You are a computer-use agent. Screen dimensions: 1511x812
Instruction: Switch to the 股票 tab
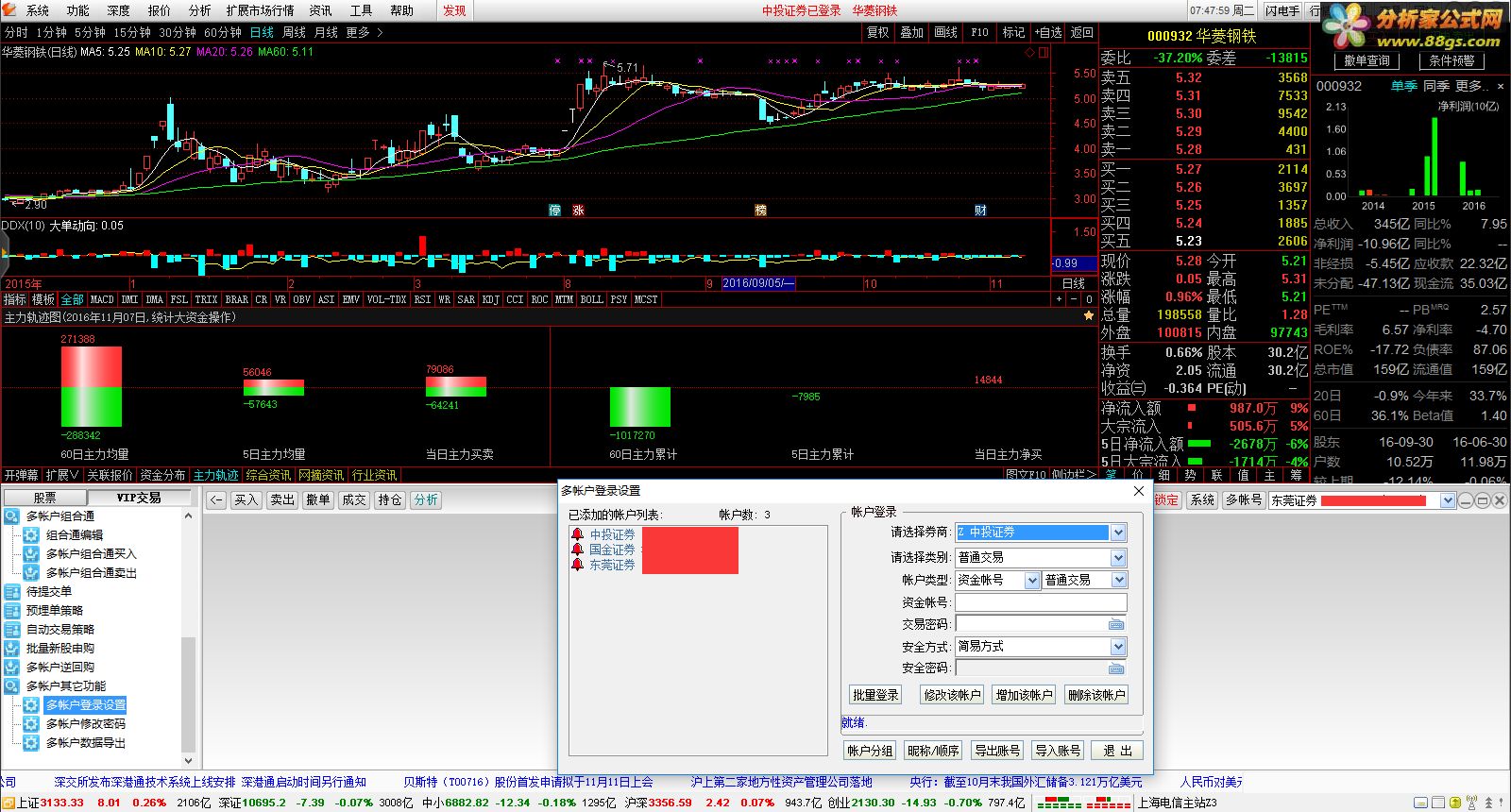tap(44, 498)
